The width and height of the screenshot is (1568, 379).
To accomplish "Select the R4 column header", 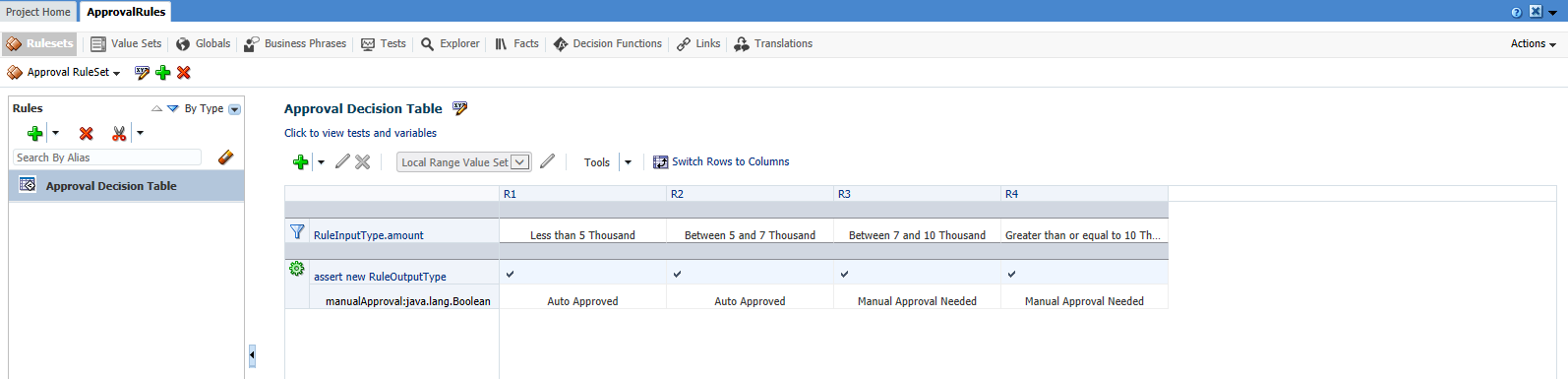I will tap(1085, 194).
